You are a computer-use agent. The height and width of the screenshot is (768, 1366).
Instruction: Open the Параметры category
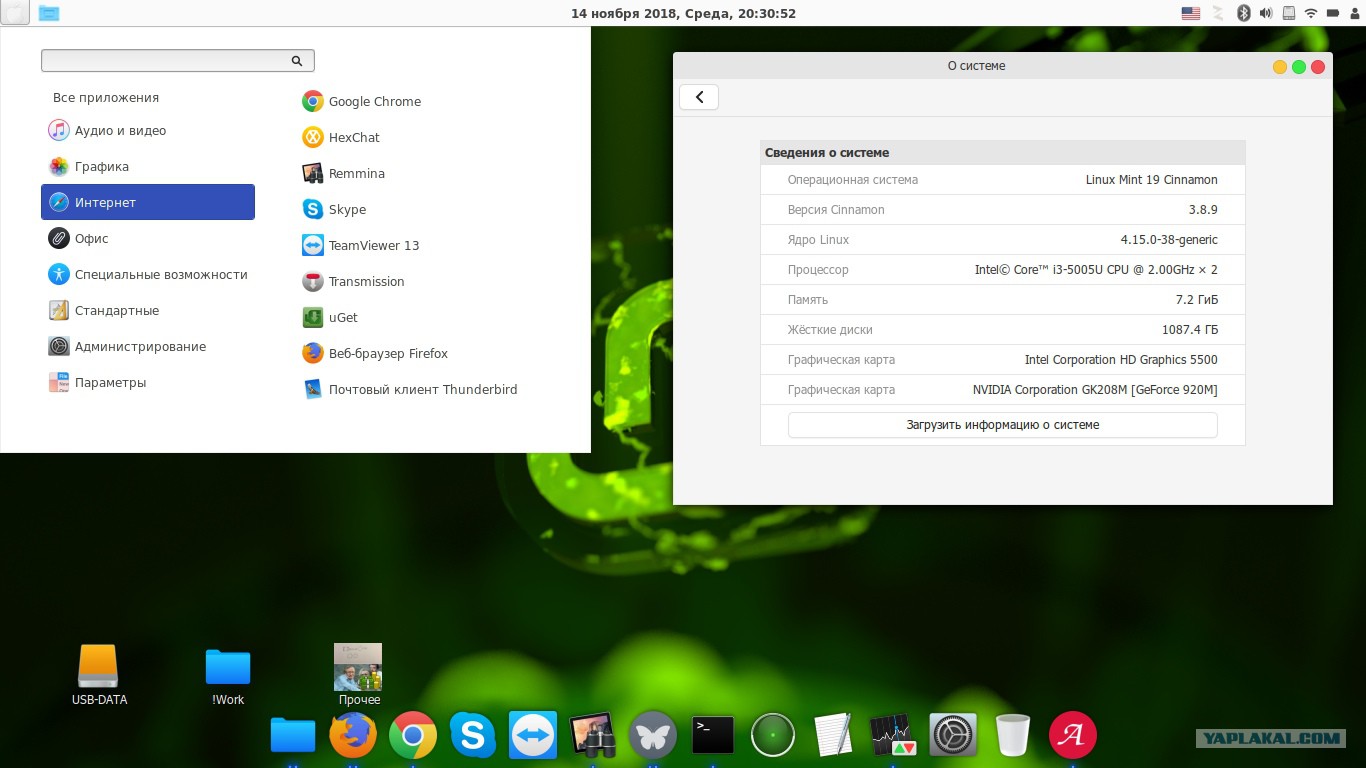(148, 383)
